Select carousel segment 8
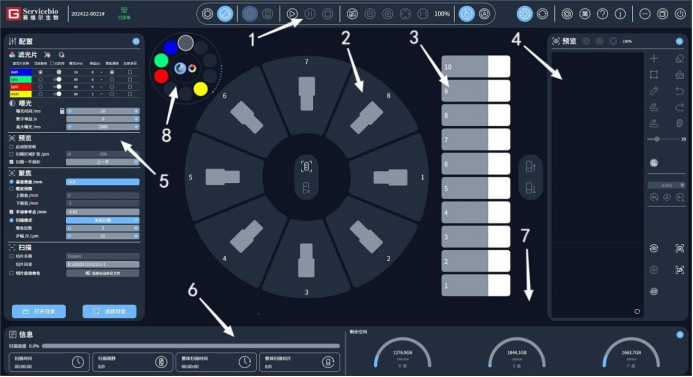 367,117
